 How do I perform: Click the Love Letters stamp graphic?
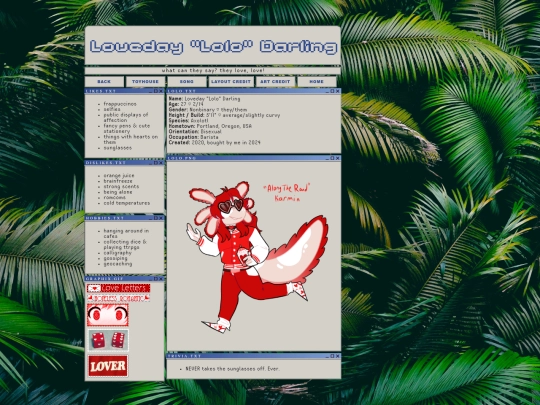tap(118, 288)
